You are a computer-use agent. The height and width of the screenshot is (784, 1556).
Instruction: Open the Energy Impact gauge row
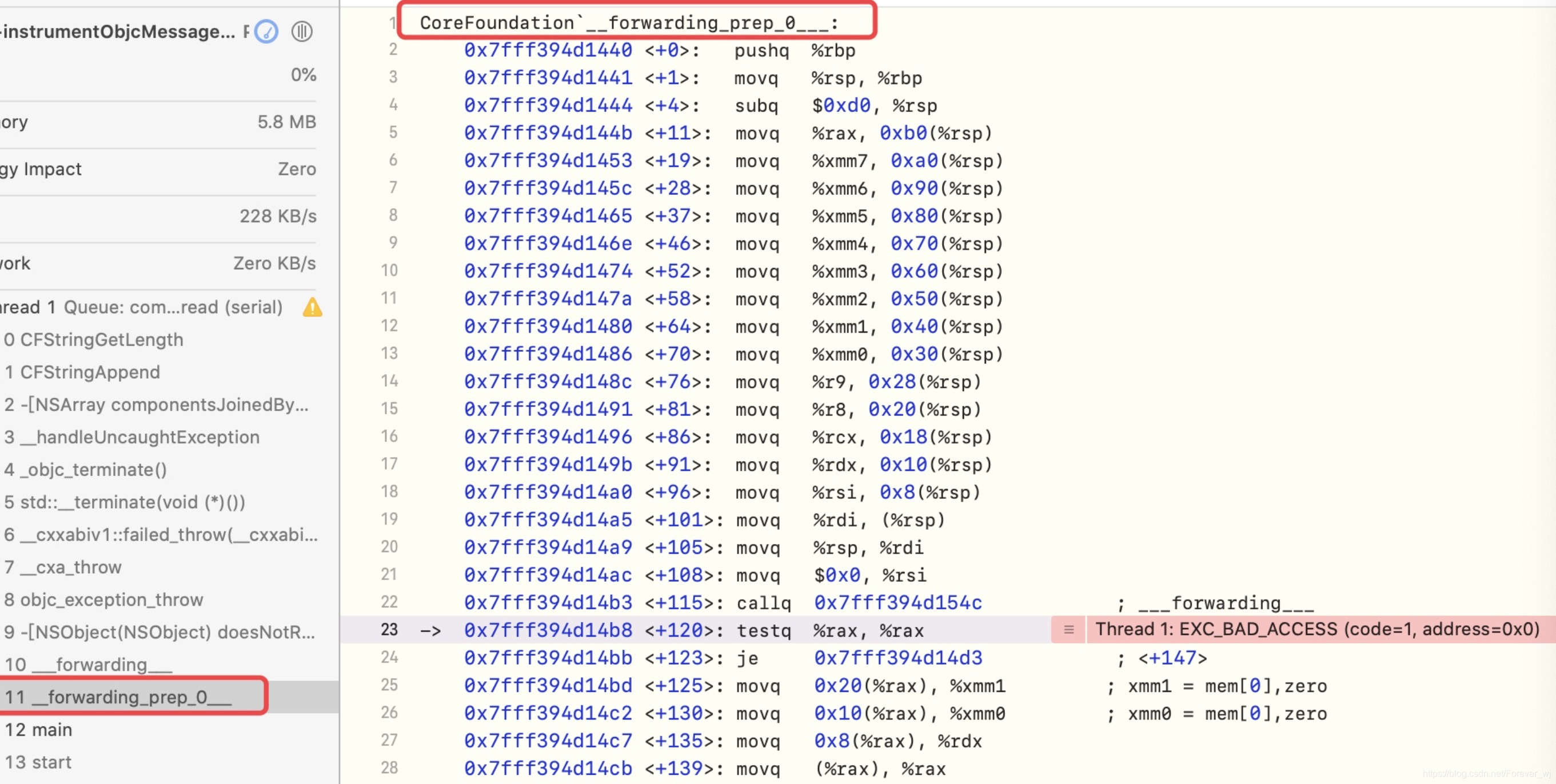tap(158, 169)
